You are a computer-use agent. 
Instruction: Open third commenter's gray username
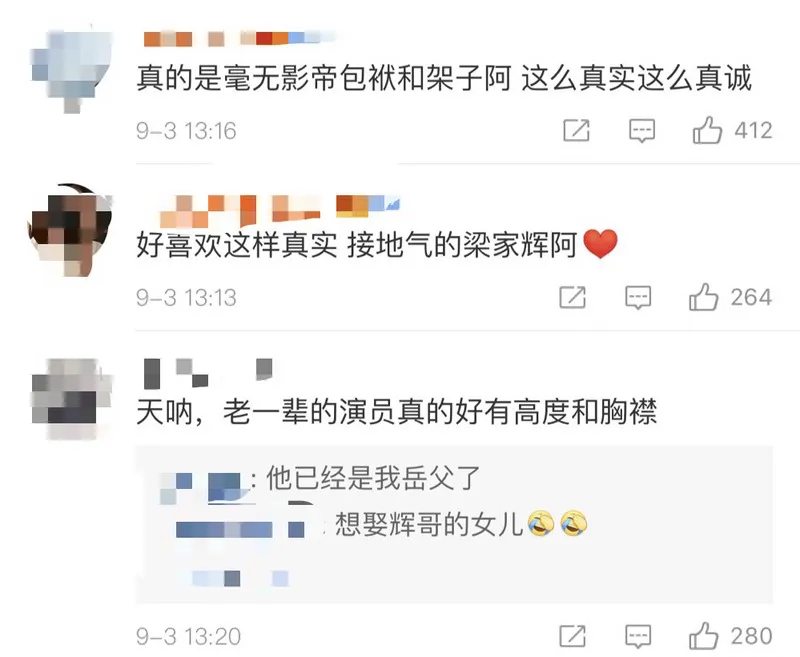208,372
